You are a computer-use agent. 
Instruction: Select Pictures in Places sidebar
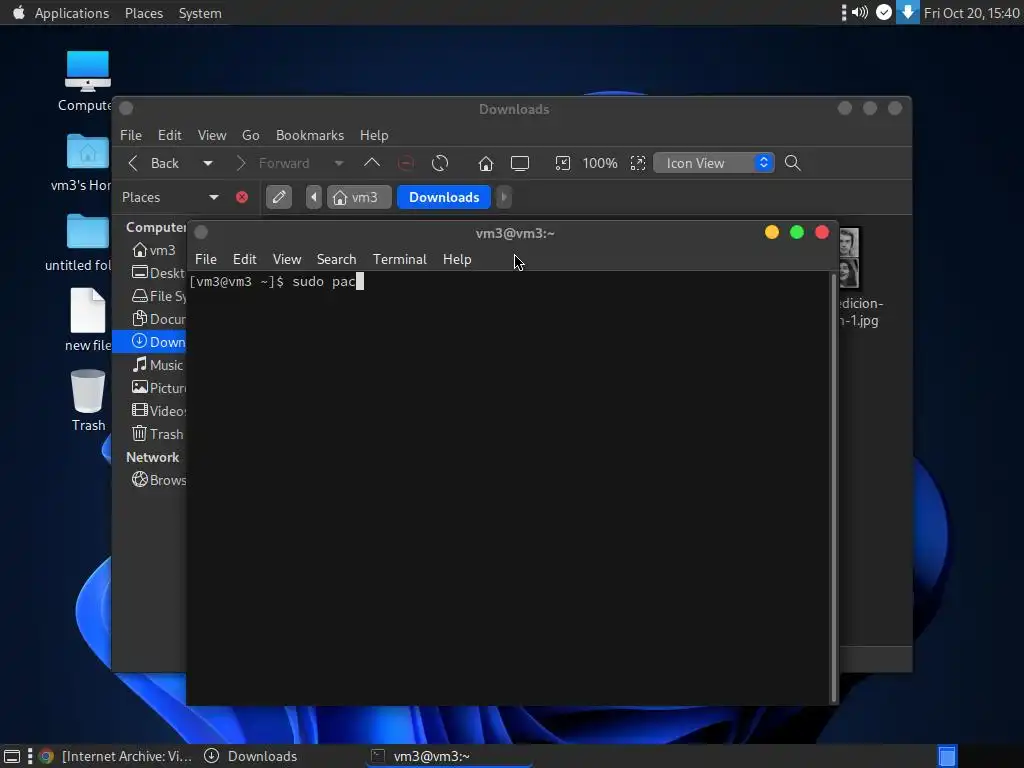(158, 388)
